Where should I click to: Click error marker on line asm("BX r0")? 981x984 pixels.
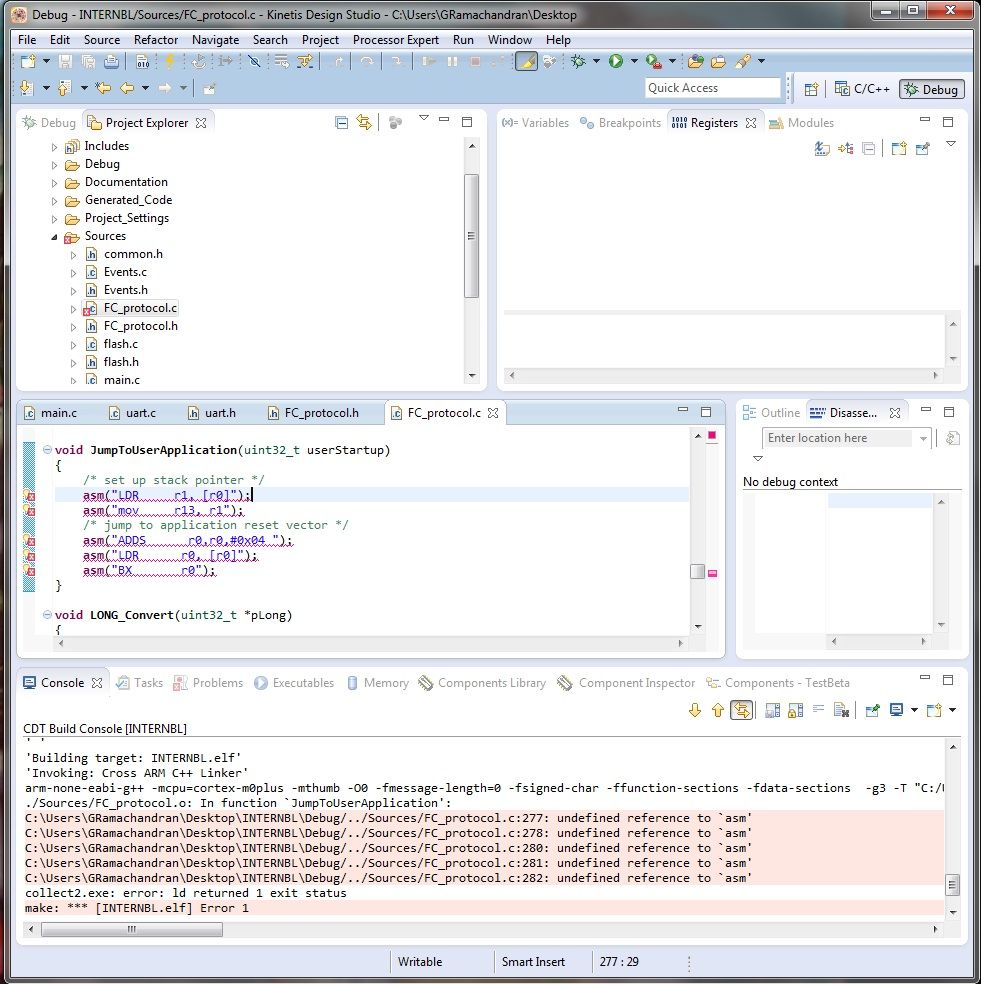pos(29,570)
